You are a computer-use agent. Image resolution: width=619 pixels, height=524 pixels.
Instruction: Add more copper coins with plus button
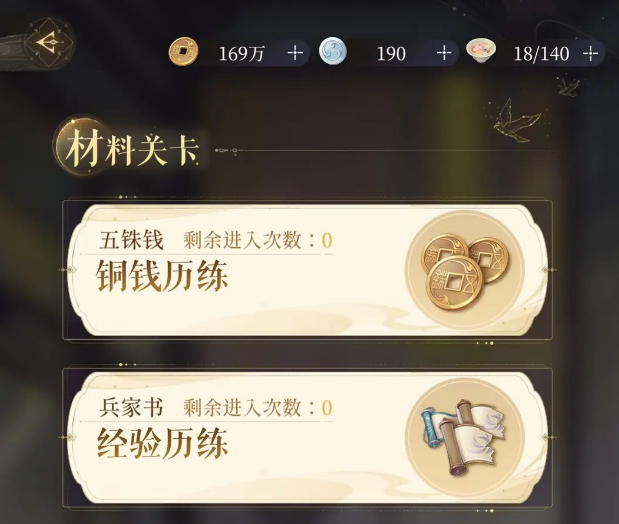(295, 53)
